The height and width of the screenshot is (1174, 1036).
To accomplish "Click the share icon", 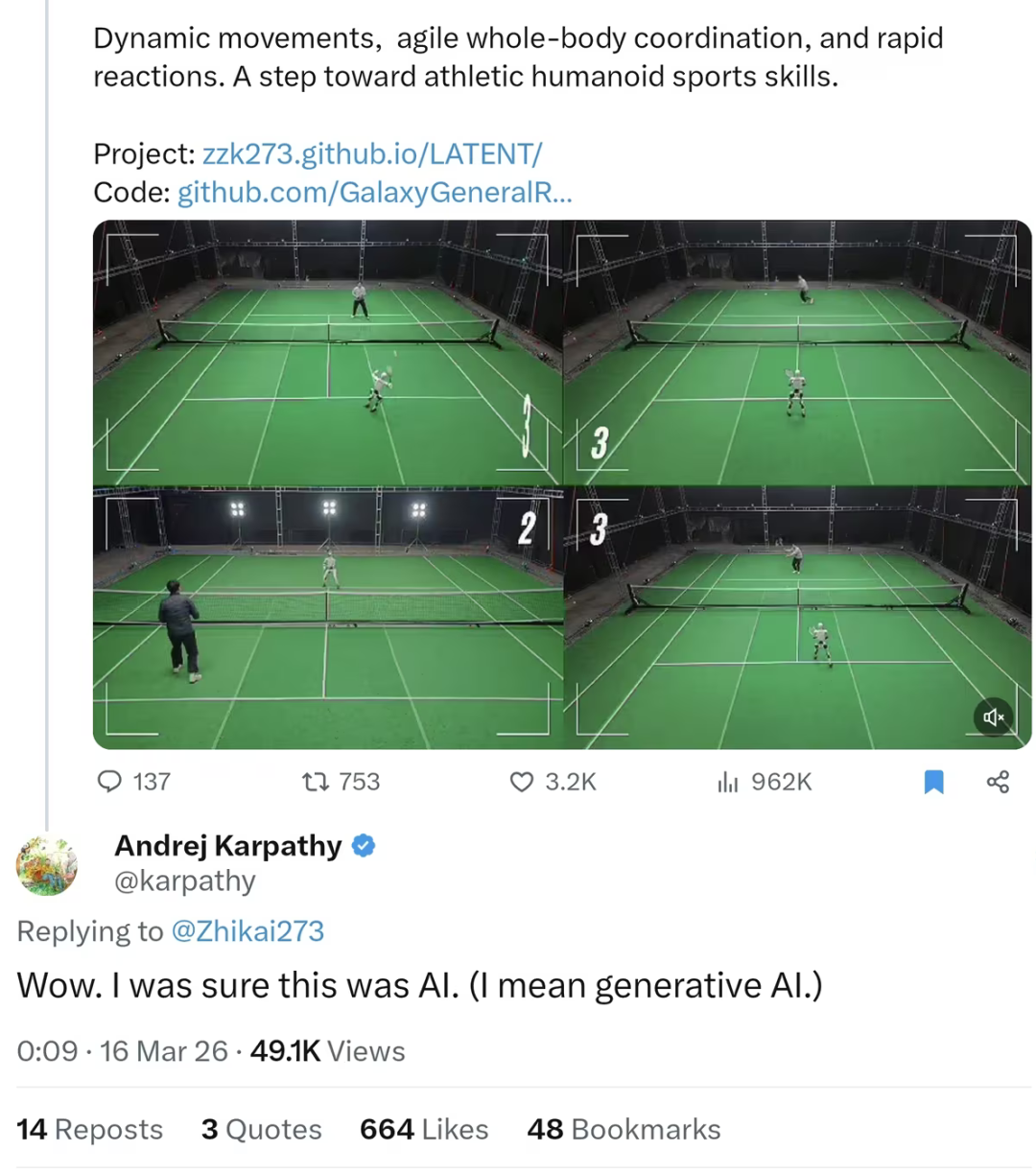I will [998, 782].
